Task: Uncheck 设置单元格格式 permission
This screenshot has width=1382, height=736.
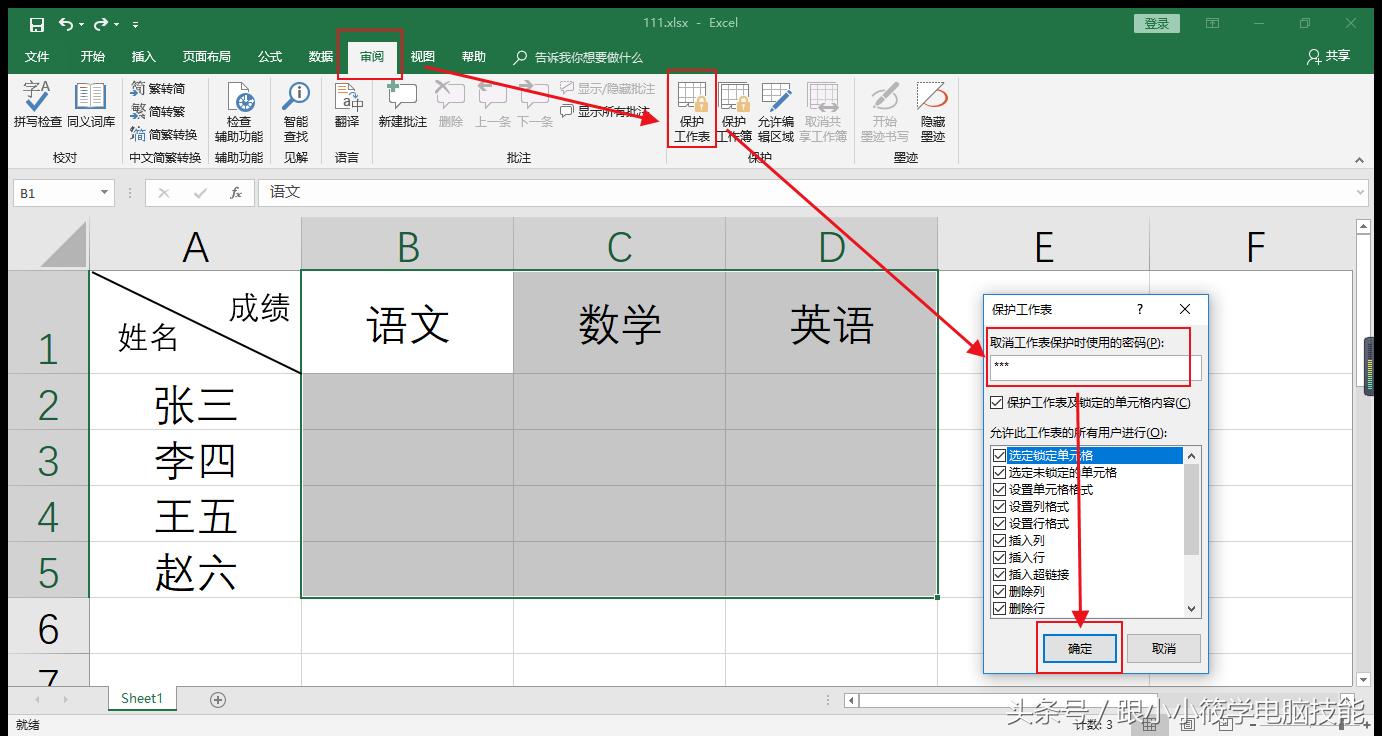Action: point(1000,489)
